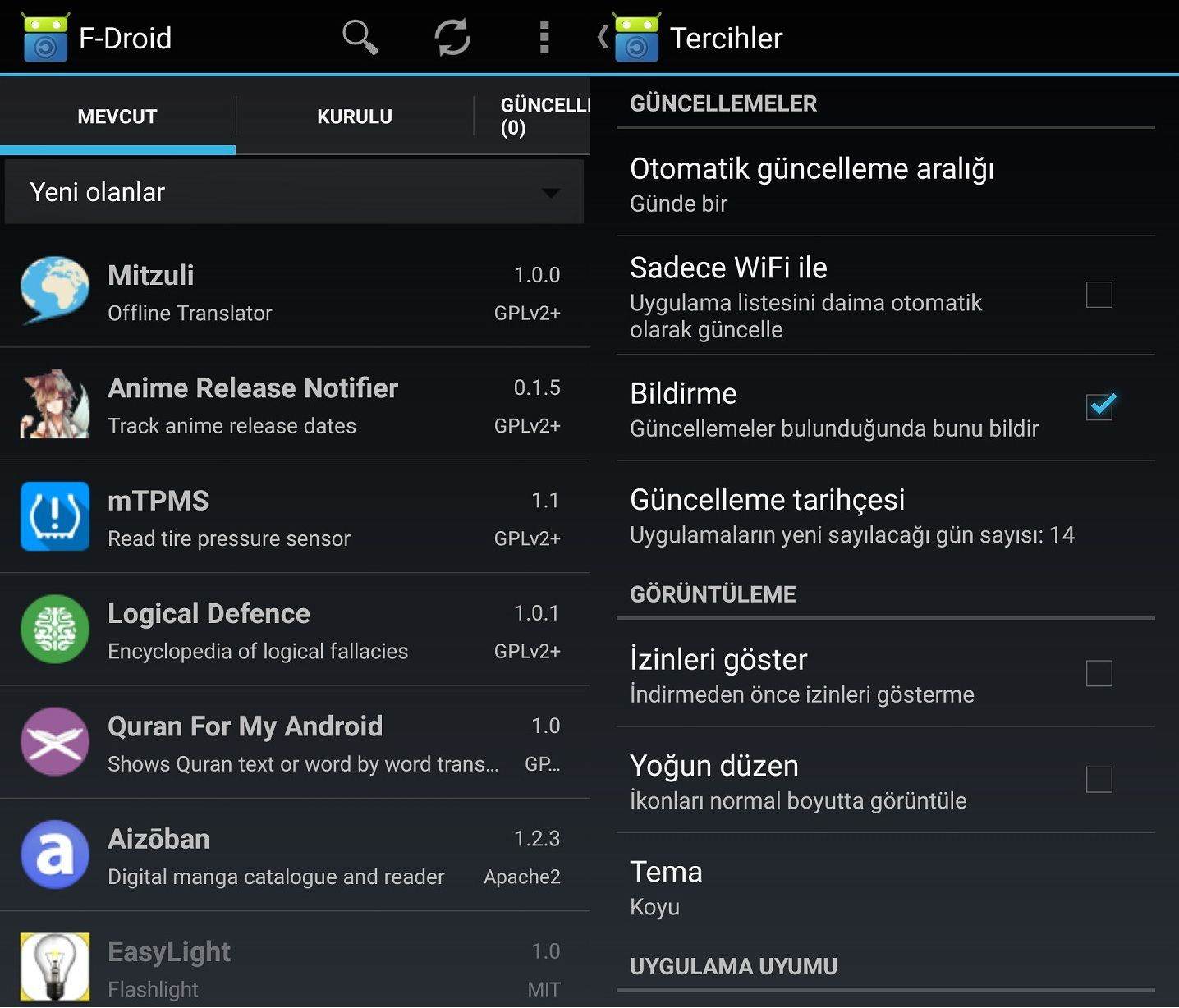Open the three-dot overflow menu
1179x1008 pixels.
pyautogui.click(x=544, y=38)
